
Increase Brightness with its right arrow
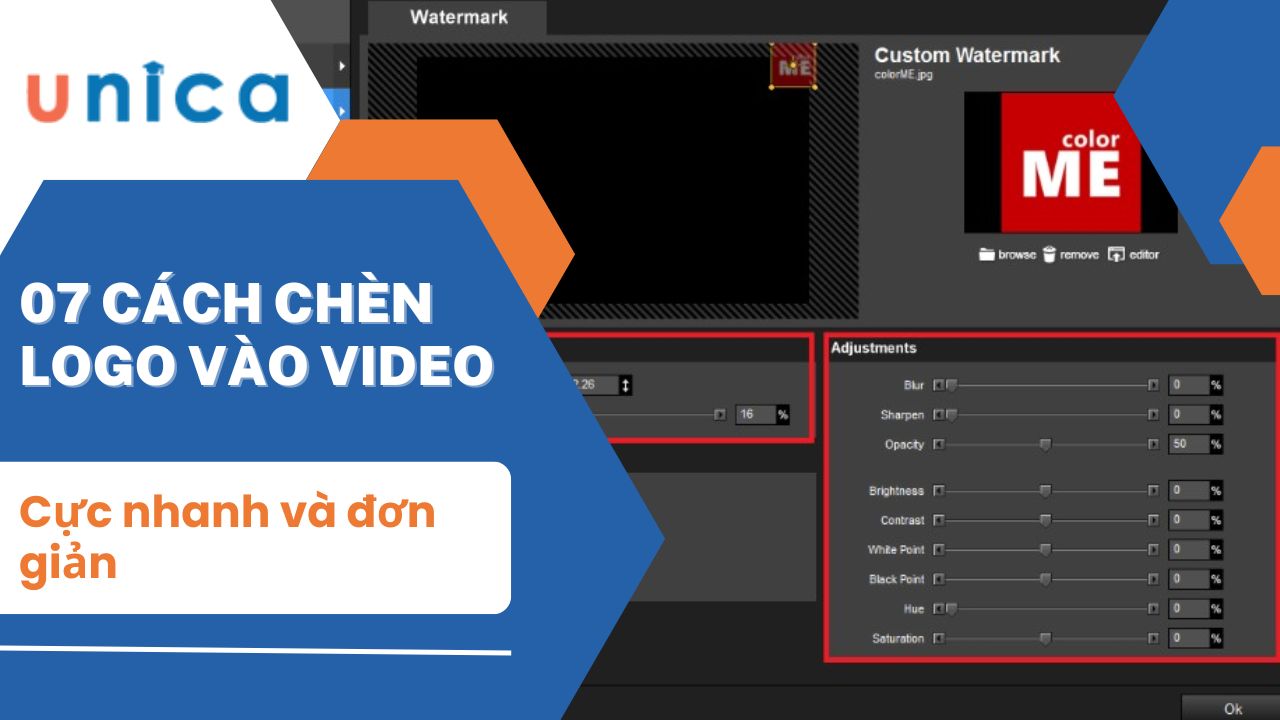pos(1153,491)
